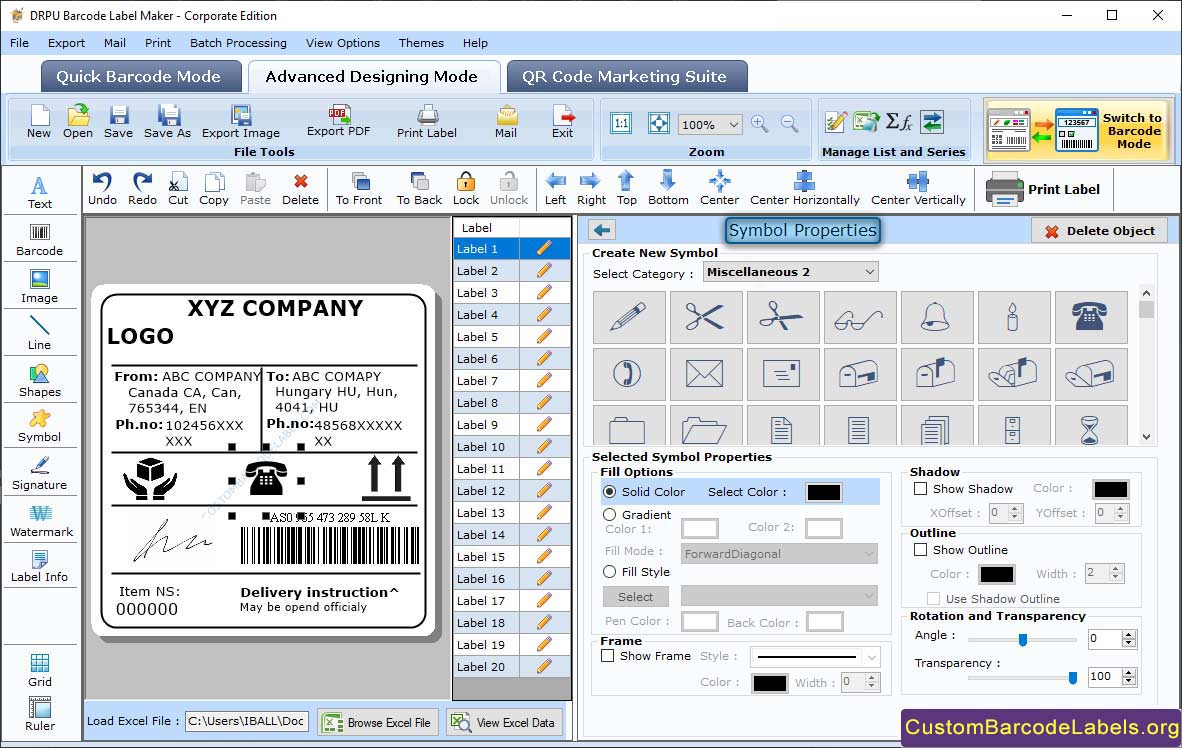Viewport: 1182px width, 748px height.
Task: Select Fill Style radio option
Action: 610,572
